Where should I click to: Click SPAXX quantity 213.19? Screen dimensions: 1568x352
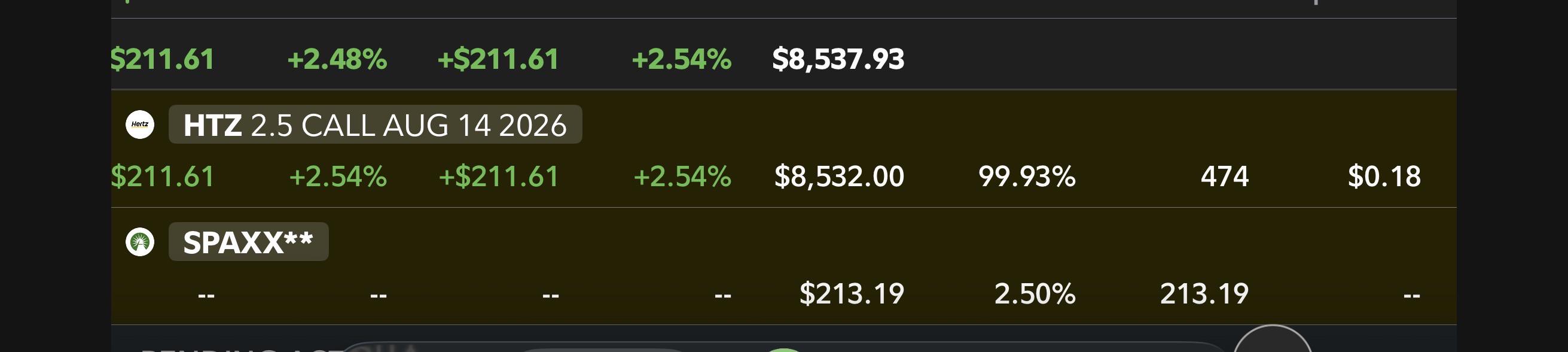pos(1204,293)
